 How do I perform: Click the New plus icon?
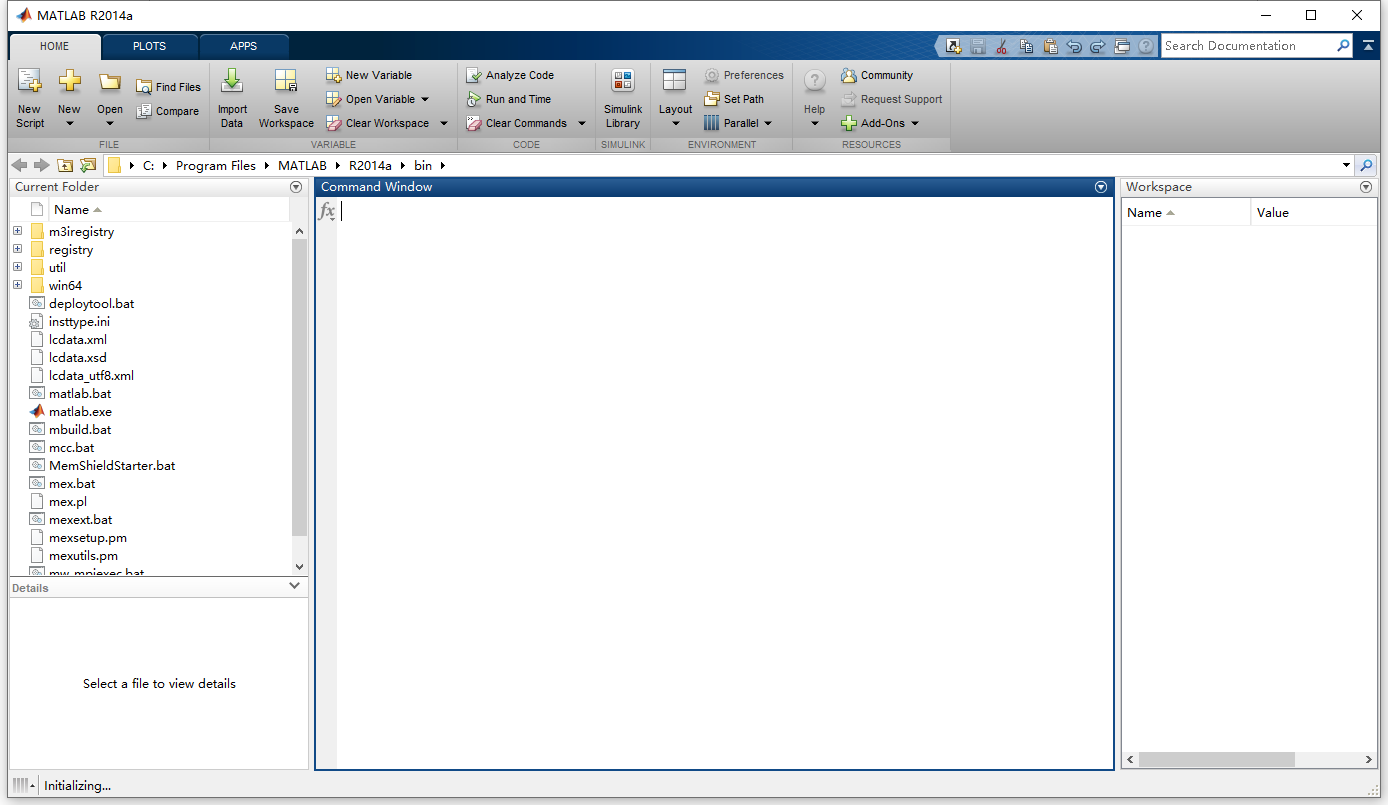pos(69,82)
